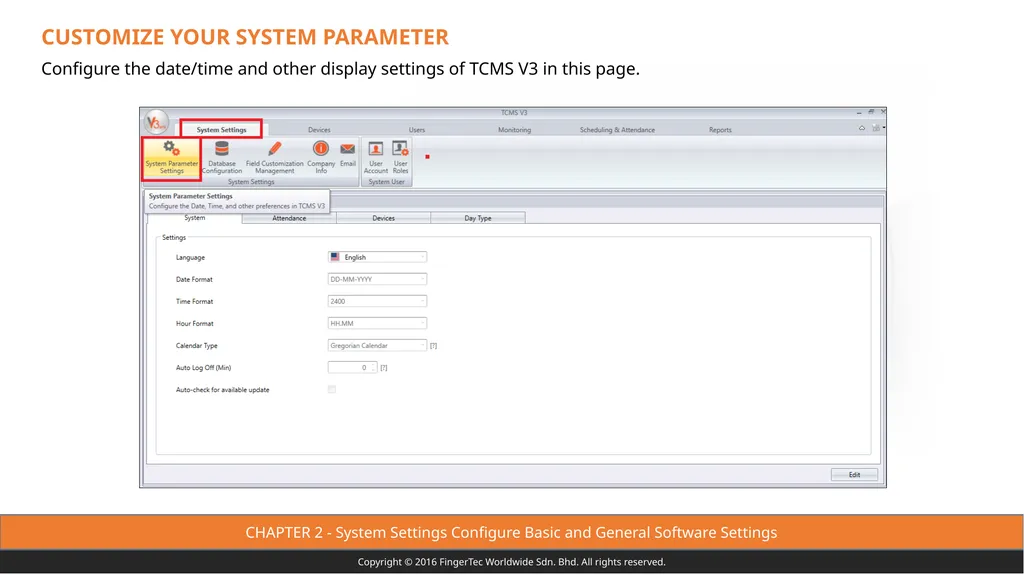Open the Calendar Type dropdown
Image resolution: width=1024 pixels, height=575 pixels.
coord(377,346)
